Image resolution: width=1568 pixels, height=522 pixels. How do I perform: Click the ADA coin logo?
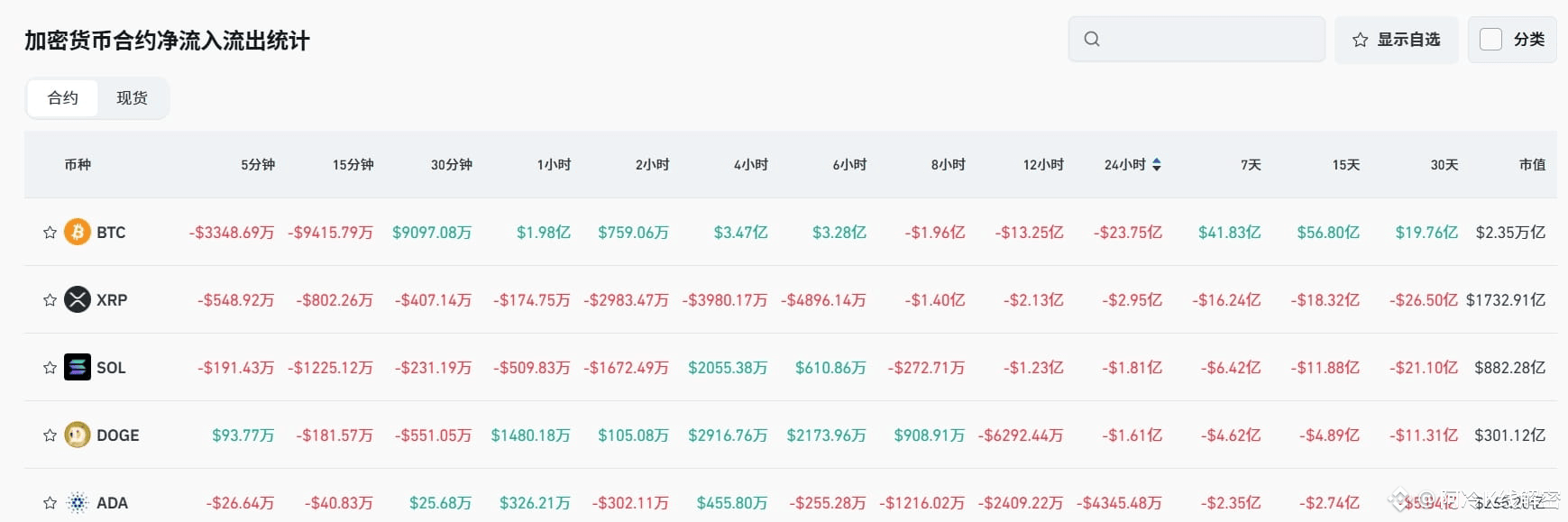pyautogui.click(x=78, y=502)
